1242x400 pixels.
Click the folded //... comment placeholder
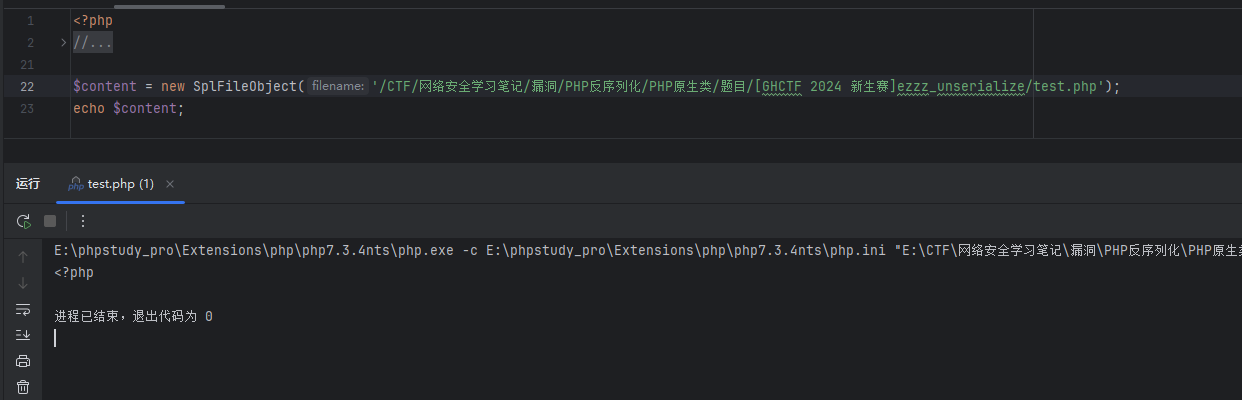[x=93, y=43]
